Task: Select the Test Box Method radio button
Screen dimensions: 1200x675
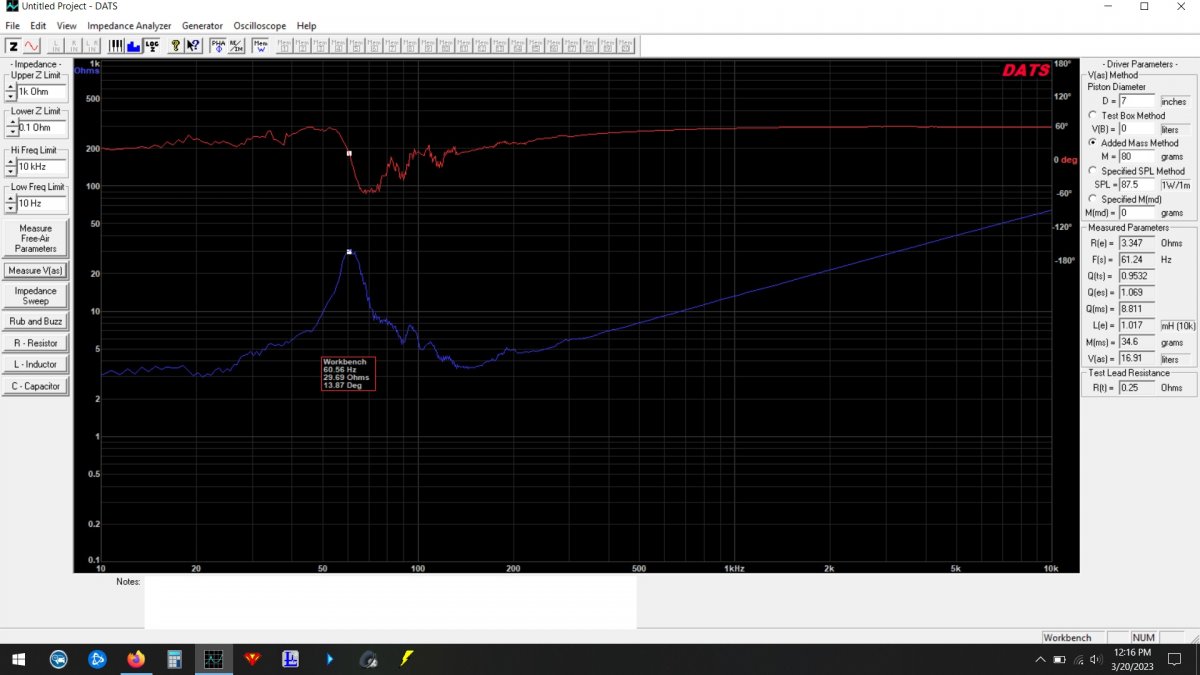Action: 1093,116
